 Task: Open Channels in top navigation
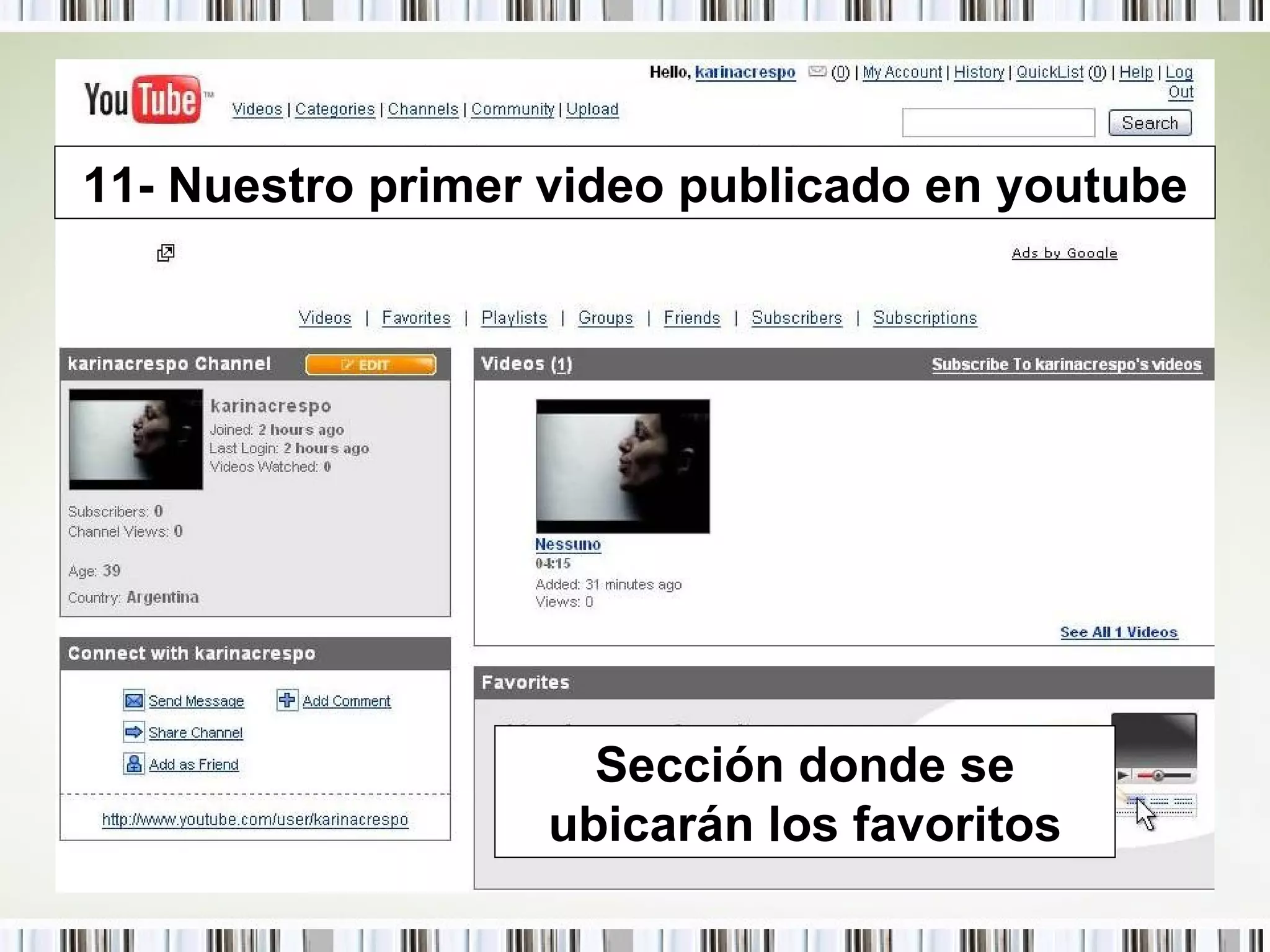423,109
